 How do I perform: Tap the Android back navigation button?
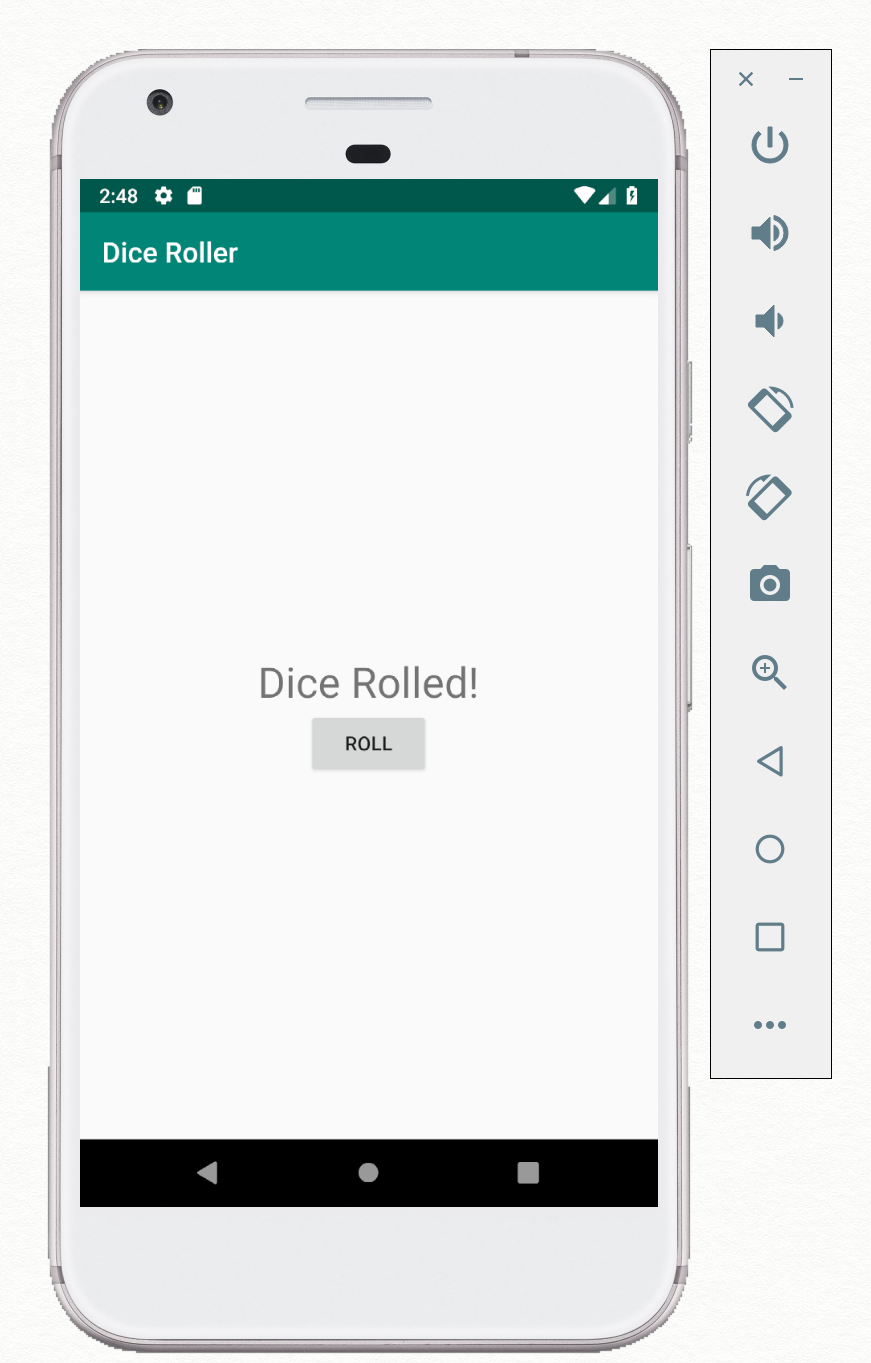pyautogui.click(x=207, y=1172)
